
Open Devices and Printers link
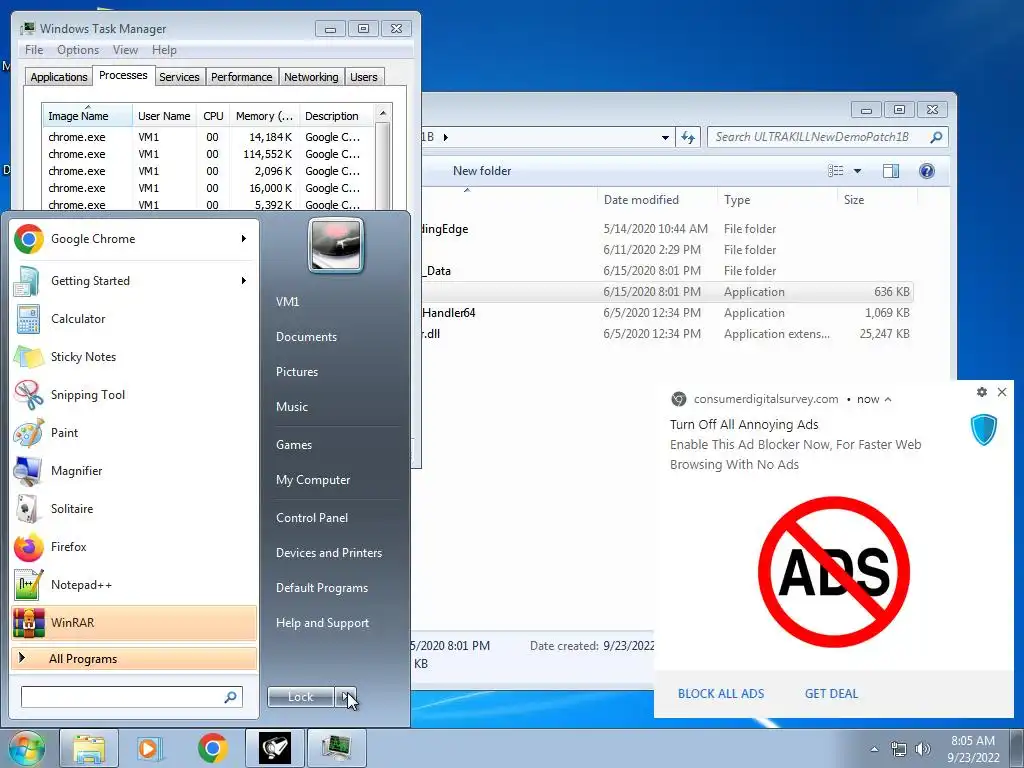click(x=329, y=552)
